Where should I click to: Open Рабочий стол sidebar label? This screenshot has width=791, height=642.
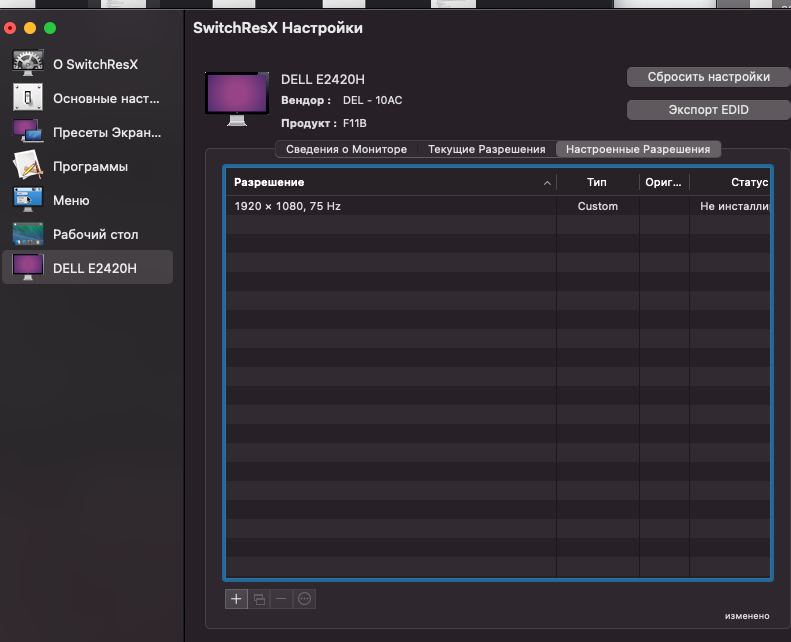[95, 234]
